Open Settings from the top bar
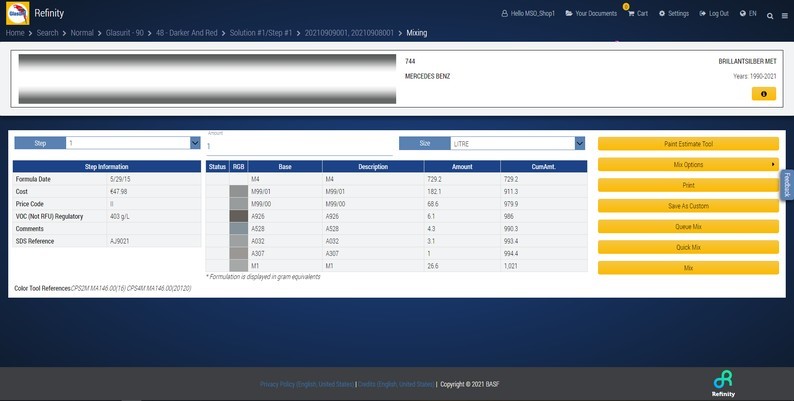 click(x=674, y=14)
